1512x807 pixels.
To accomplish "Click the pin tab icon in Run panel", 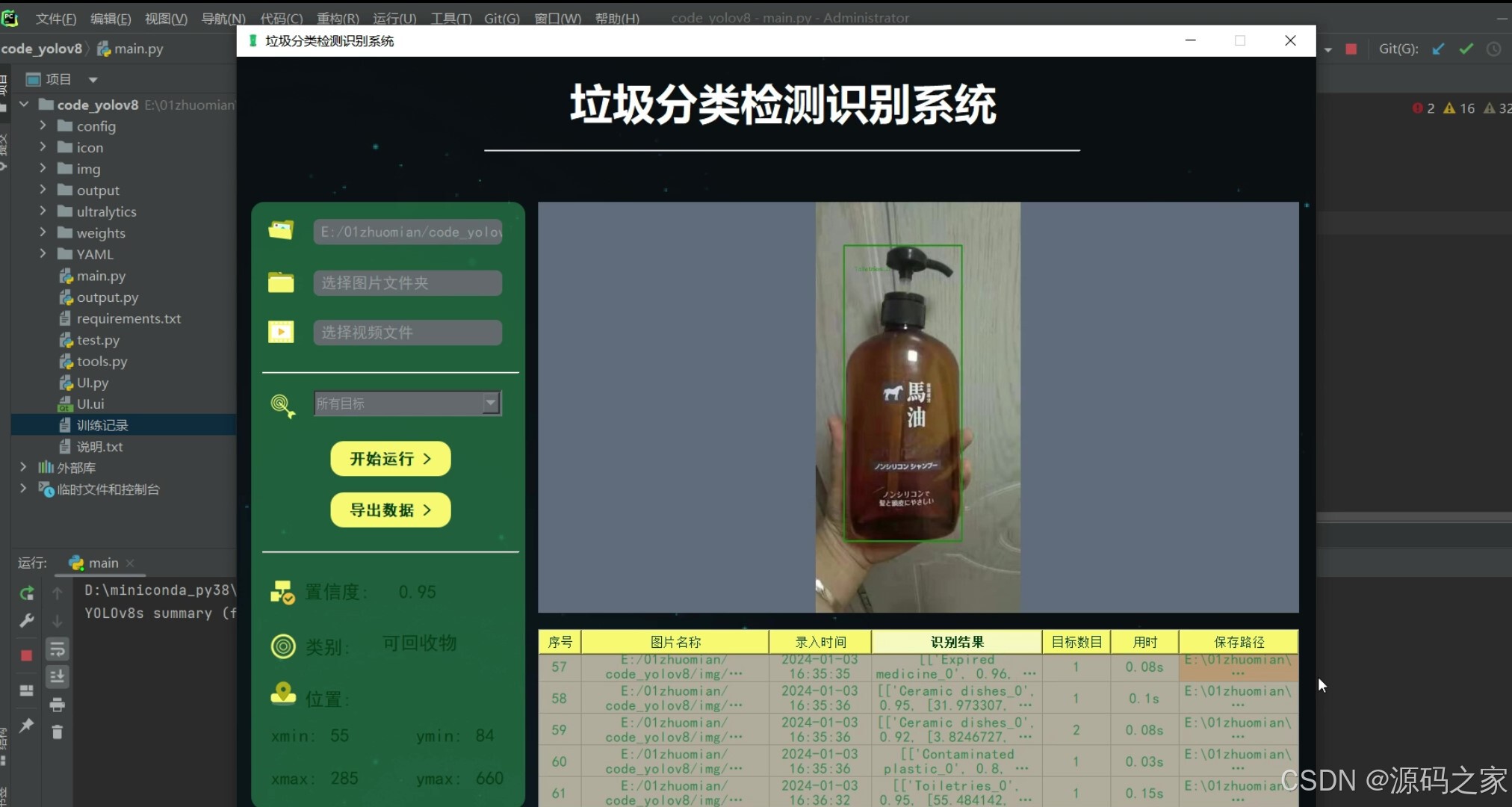I will (x=26, y=725).
